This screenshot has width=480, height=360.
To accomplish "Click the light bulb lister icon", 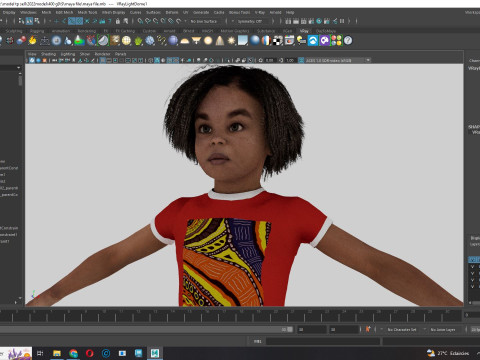I will coord(301,41).
